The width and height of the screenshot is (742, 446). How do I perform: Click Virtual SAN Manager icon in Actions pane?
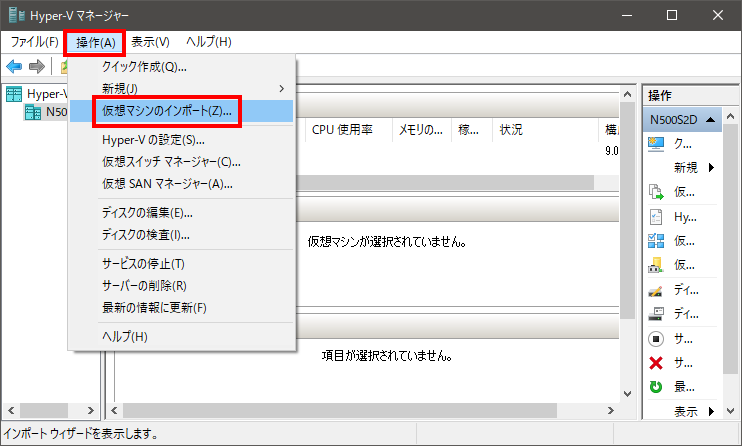(x=656, y=265)
